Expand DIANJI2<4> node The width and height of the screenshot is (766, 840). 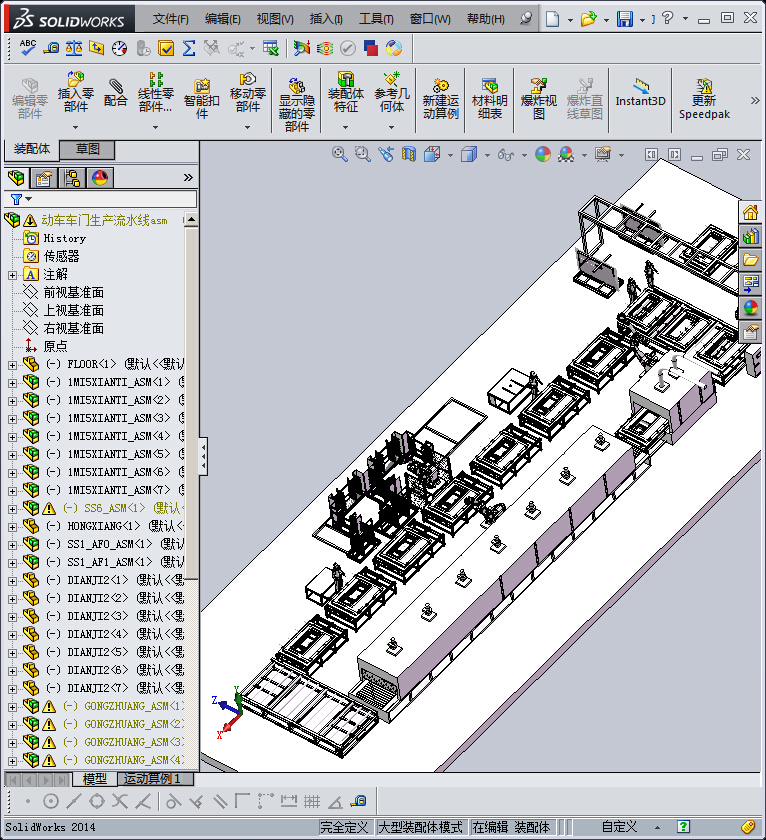(12, 635)
